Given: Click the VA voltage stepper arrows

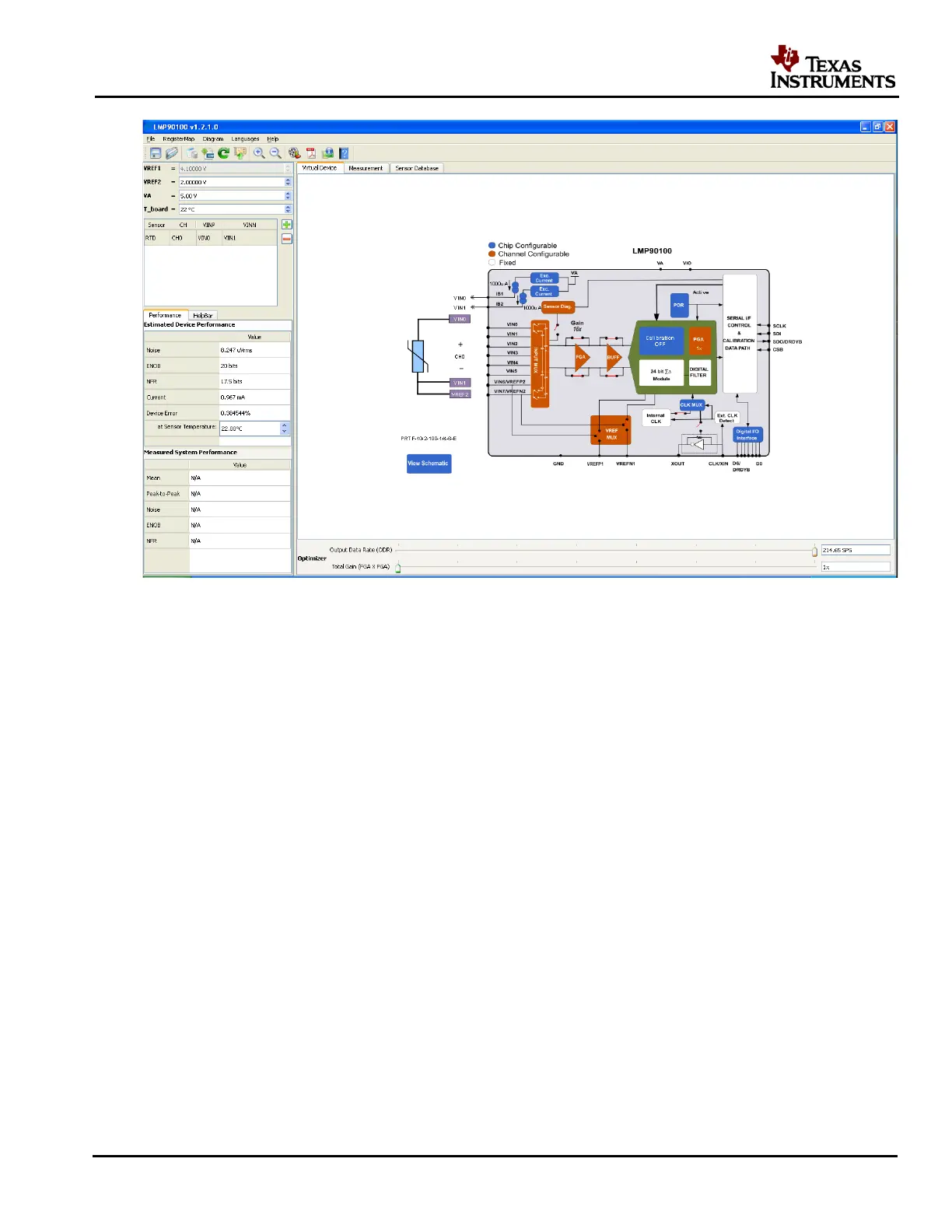Looking at the screenshot, I should [288, 196].
